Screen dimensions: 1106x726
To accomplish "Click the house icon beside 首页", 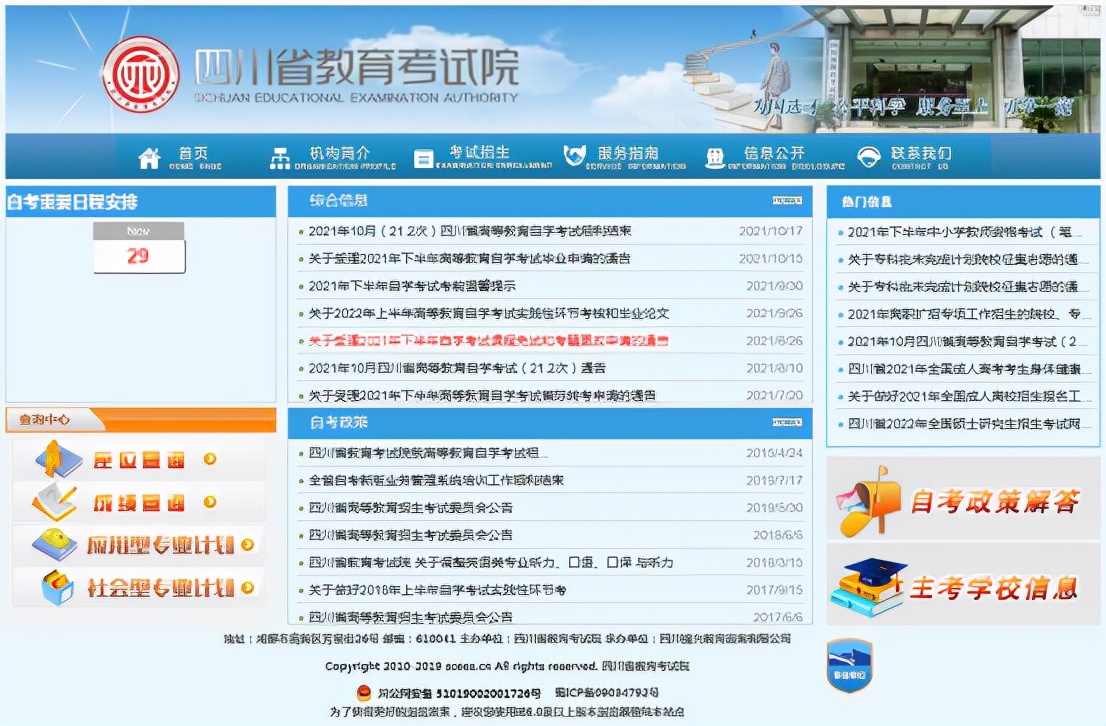I will pyautogui.click(x=149, y=158).
